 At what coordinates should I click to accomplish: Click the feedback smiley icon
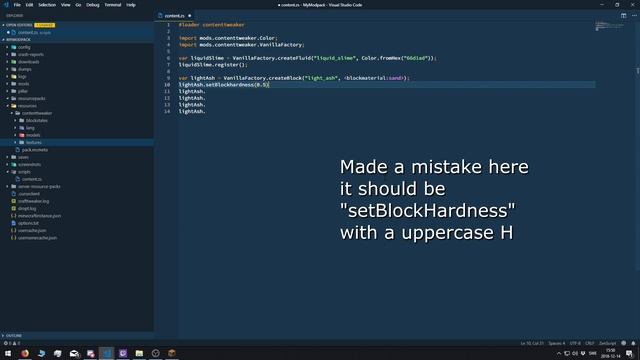[x=624, y=343]
